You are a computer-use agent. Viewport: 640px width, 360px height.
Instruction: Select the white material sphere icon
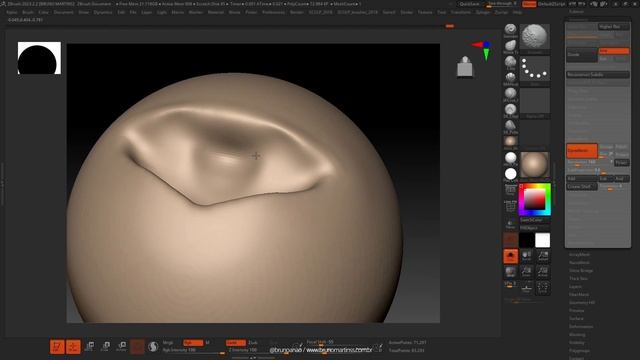pyautogui.click(x=510, y=158)
